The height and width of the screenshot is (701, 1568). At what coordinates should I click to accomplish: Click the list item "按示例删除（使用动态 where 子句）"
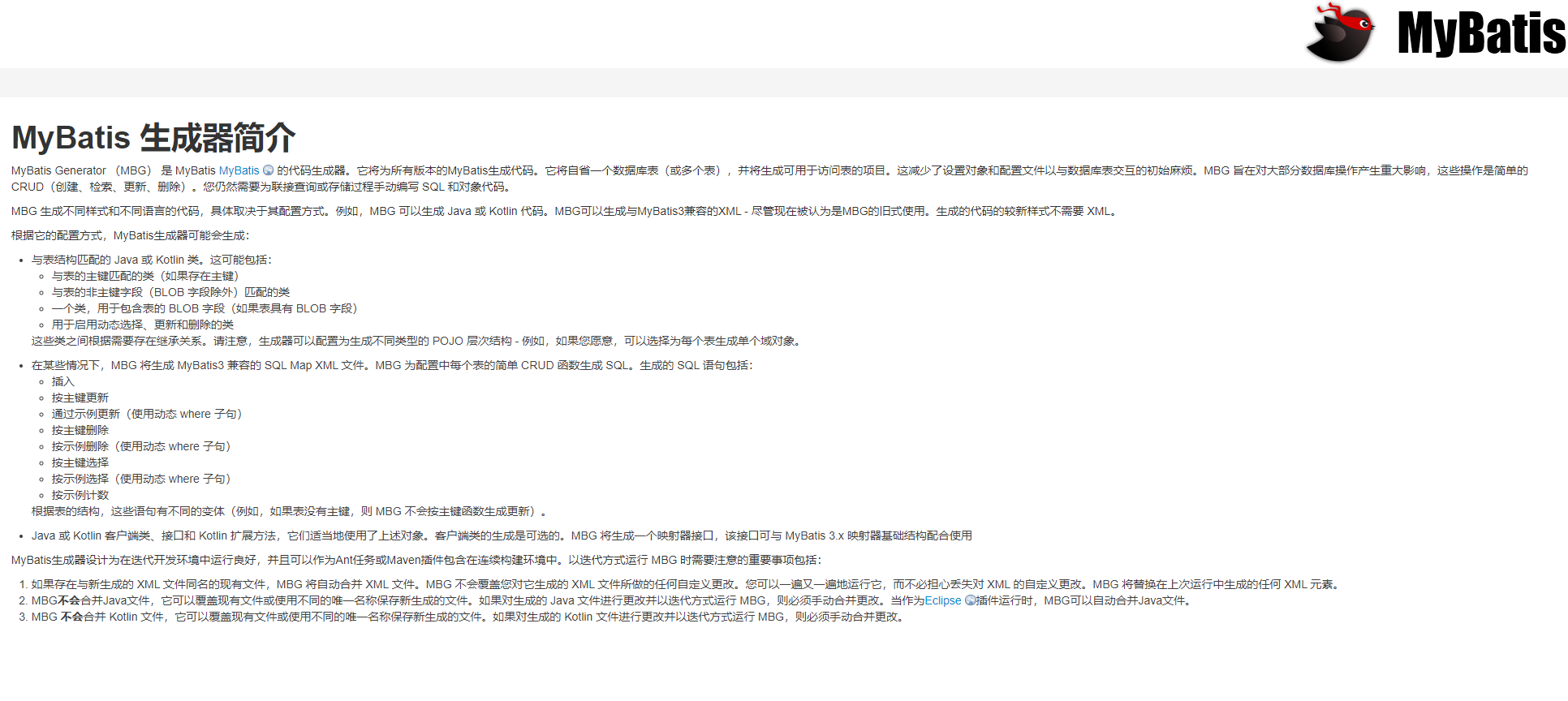point(144,446)
